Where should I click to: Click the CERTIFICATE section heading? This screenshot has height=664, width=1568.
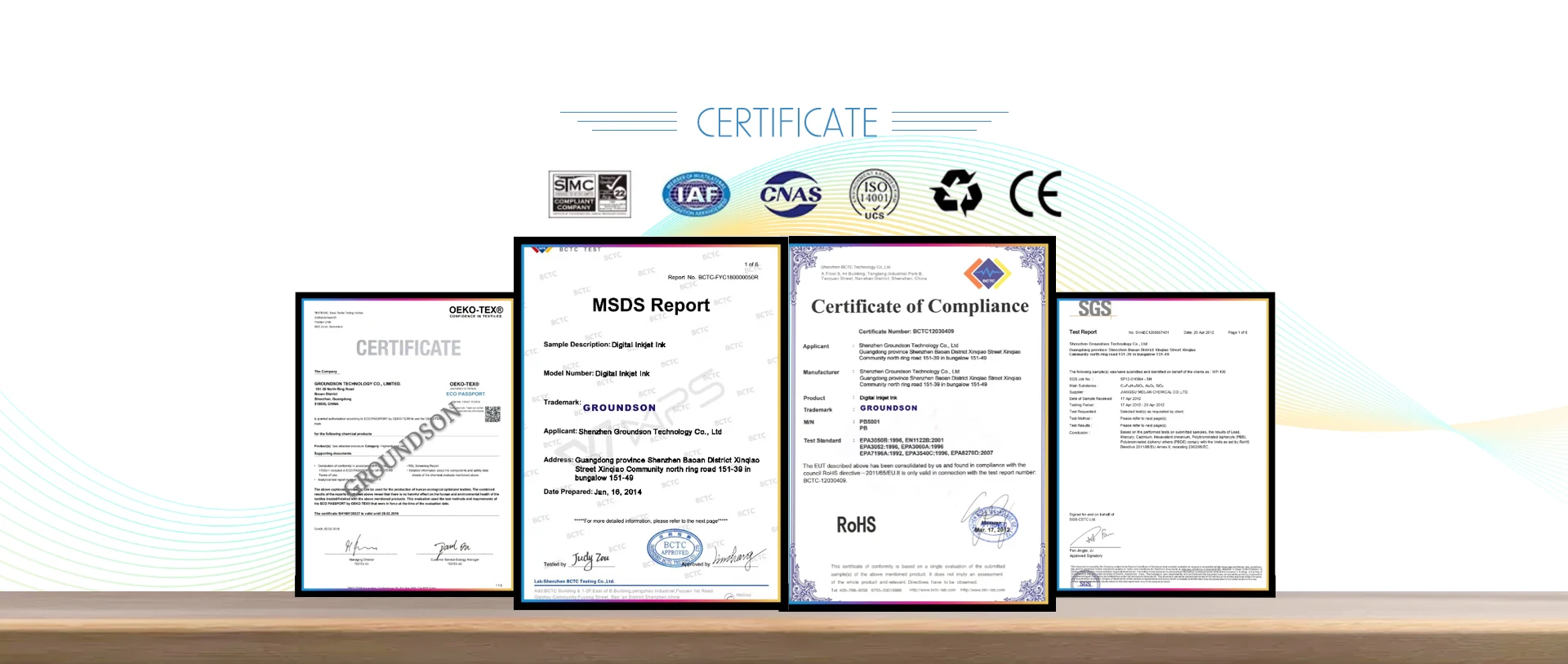tap(787, 123)
